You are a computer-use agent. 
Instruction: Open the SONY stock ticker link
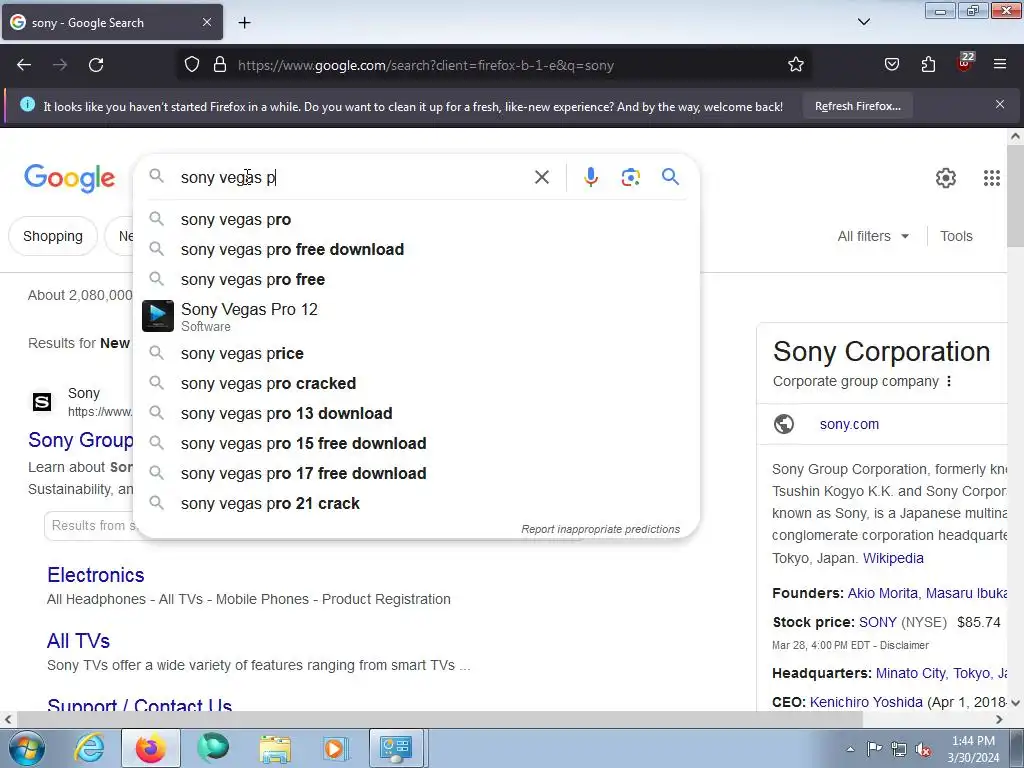pyautogui.click(x=878, y=622)
